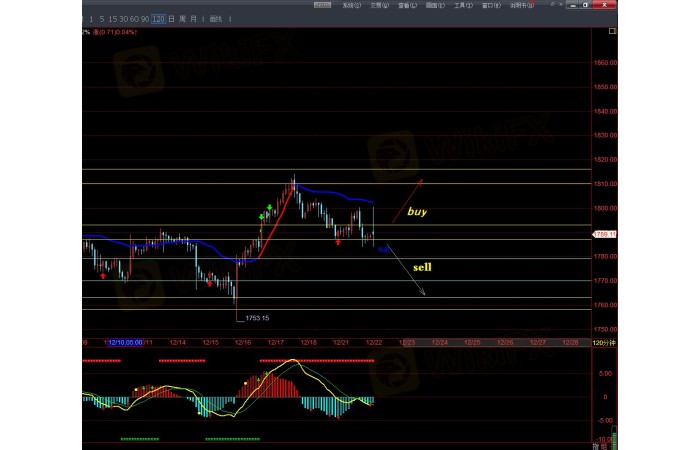Switch chart to 30-minute timeframe
The height and width of the screenshot is (450, 700).
click(x=124, y=19)
